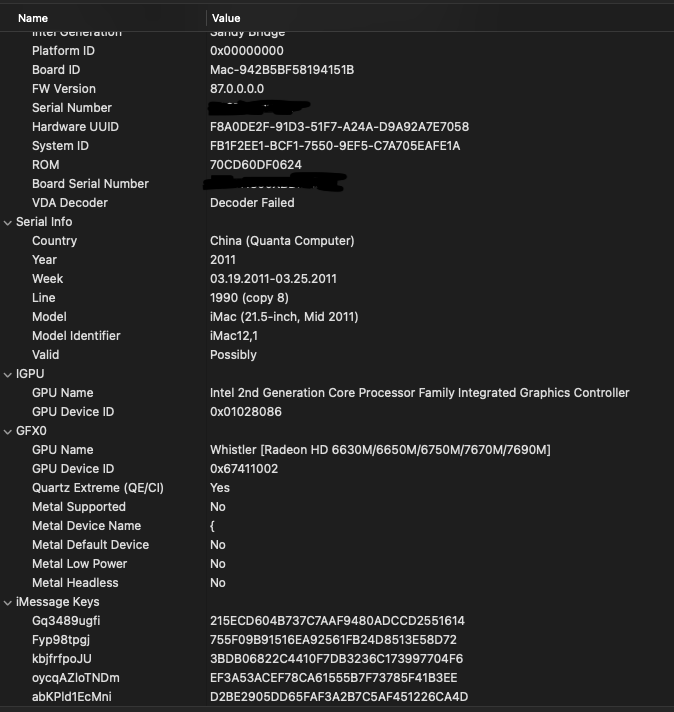Select the Gq3489ugfi iMessage key row
The image size is (674, 712).
click(x=66, y=621)
